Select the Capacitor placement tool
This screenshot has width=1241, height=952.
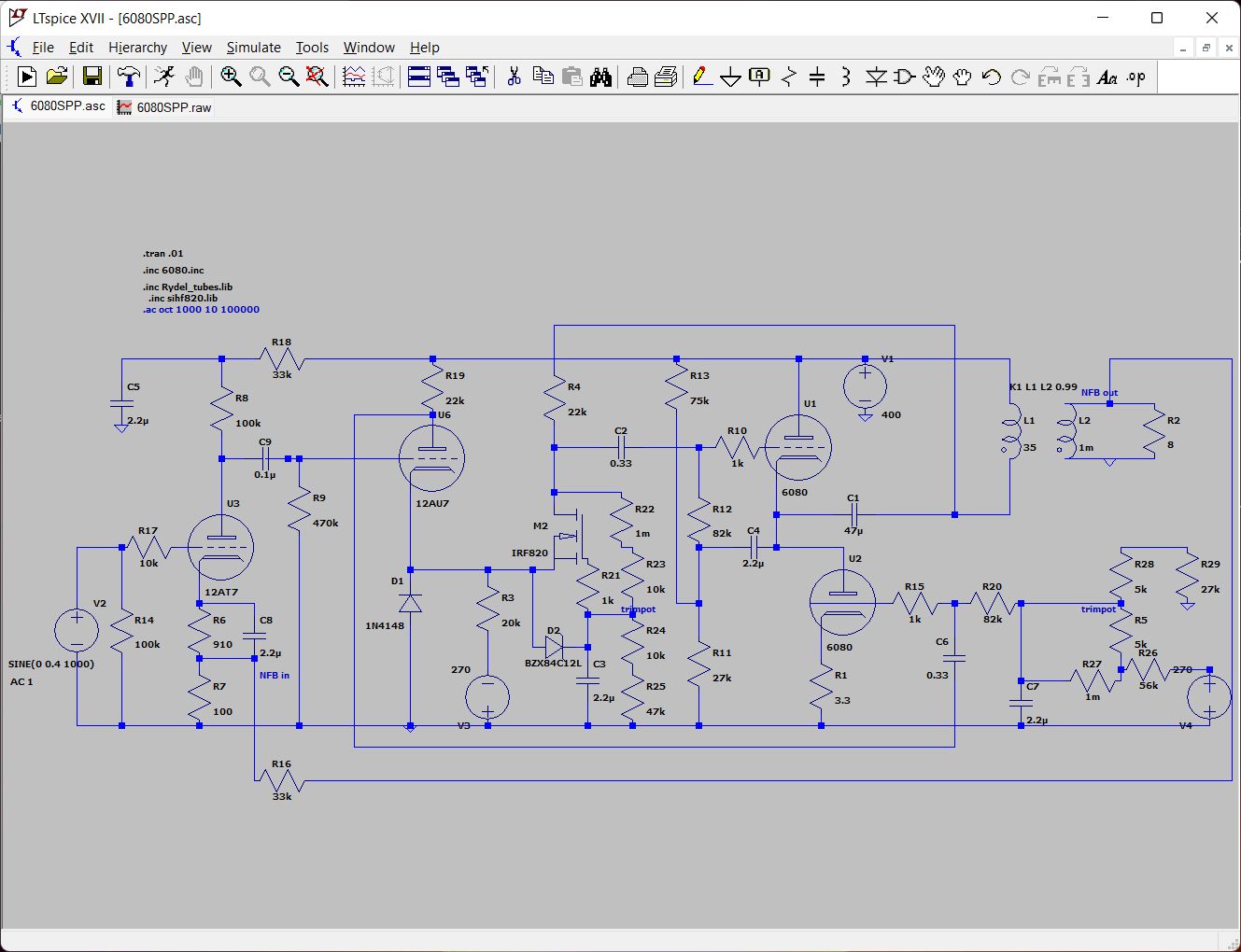click(817, 77)
